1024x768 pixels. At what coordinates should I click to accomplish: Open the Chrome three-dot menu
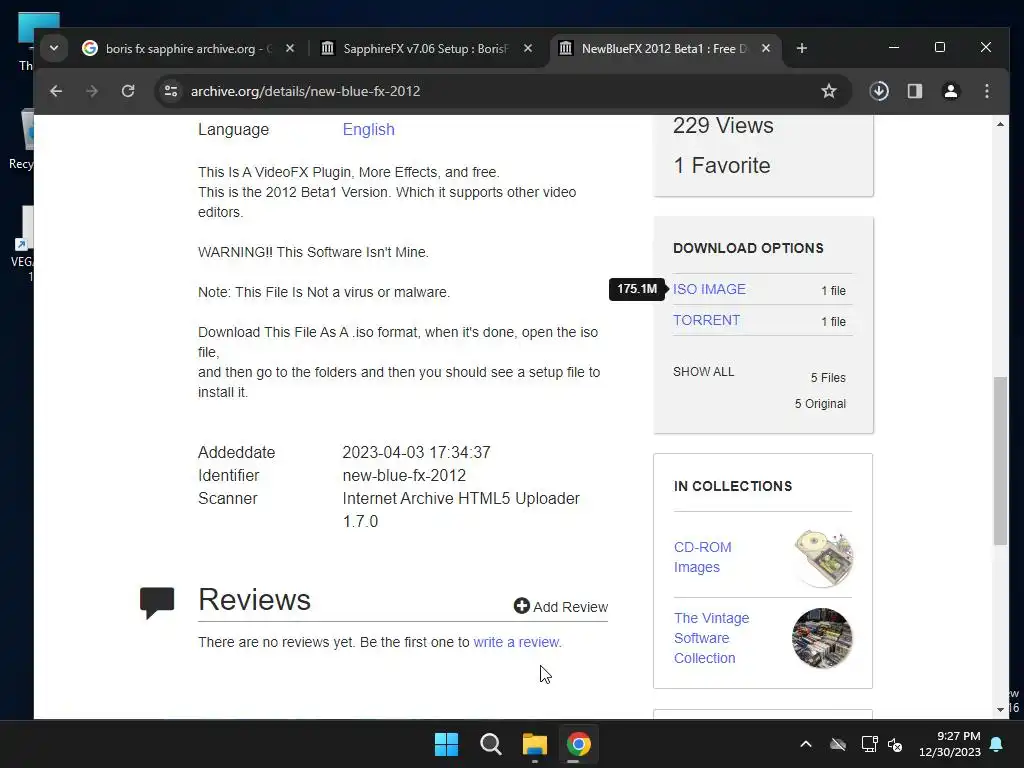tap(987, 91)
